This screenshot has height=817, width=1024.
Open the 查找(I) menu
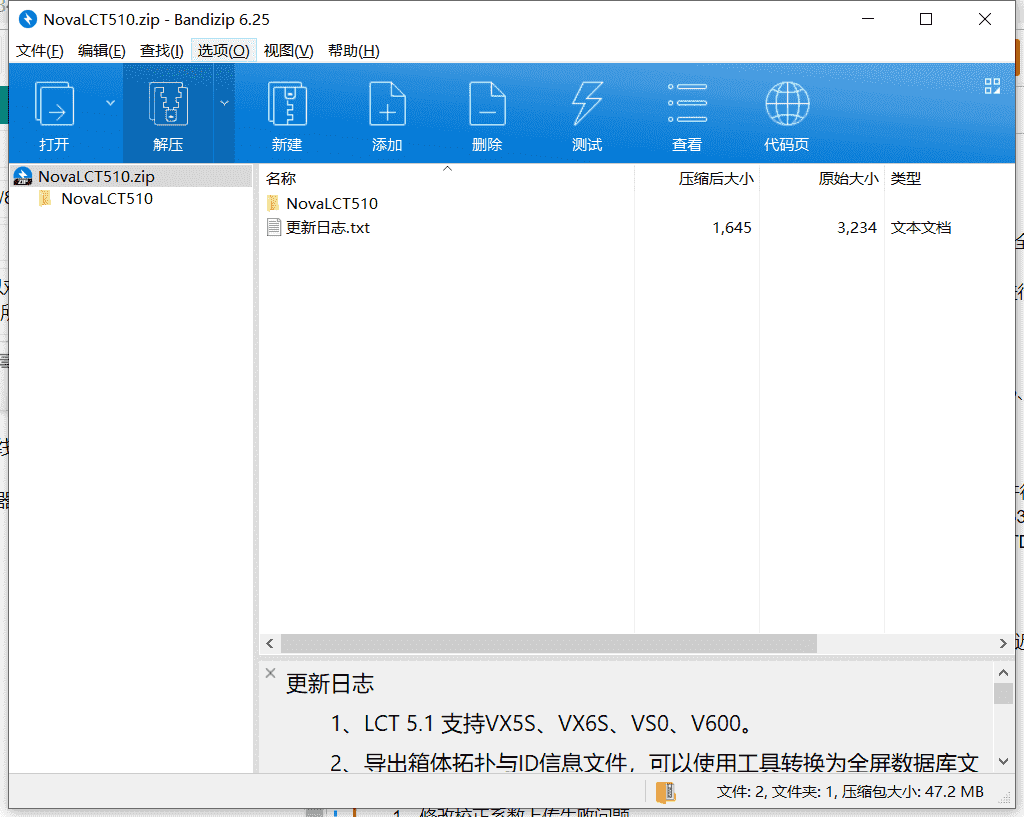pos(161,51)
